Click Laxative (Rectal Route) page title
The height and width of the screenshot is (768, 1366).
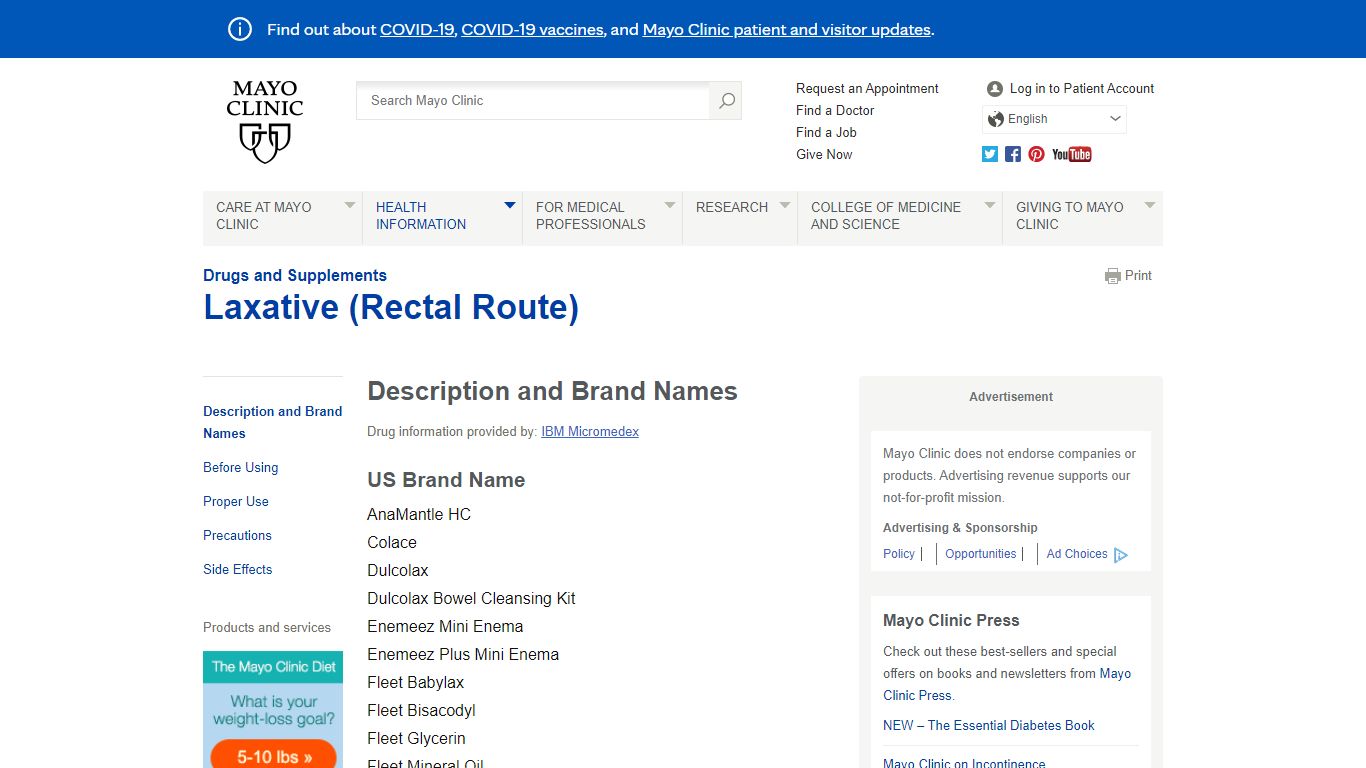click(x=391, y=308)
